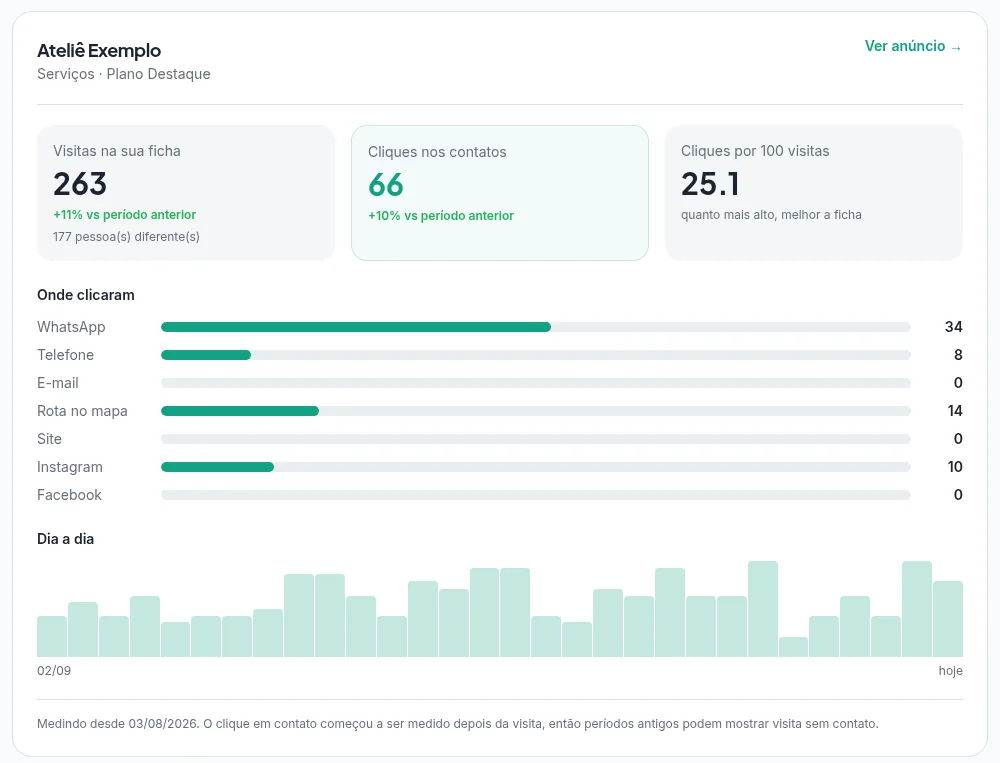
Task: Click the empty Site progress bar
Action: [536, 439]
